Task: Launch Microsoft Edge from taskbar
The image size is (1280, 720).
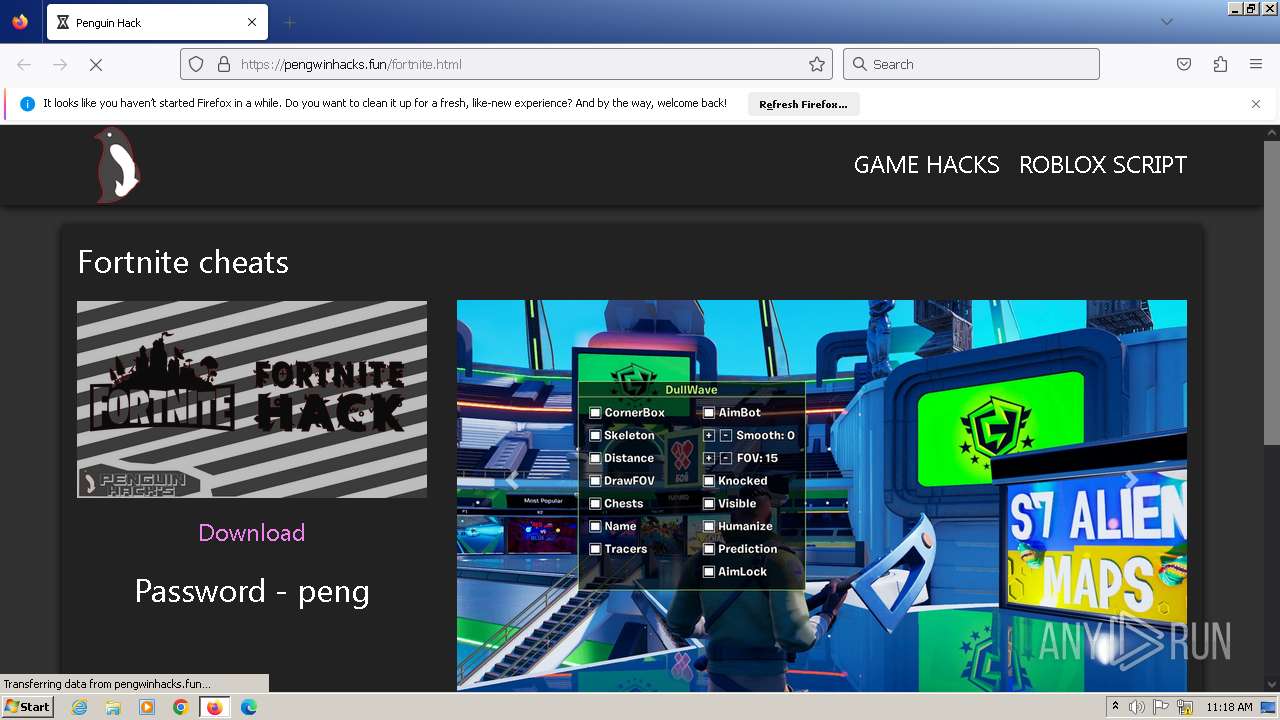Action: coord(249,707)
